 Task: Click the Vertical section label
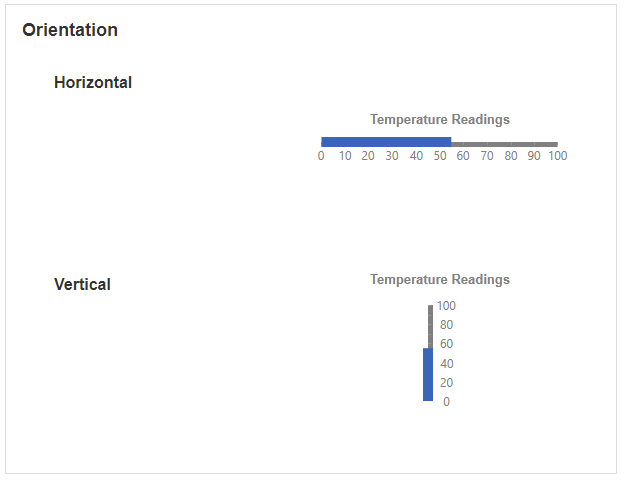point(82,285)
